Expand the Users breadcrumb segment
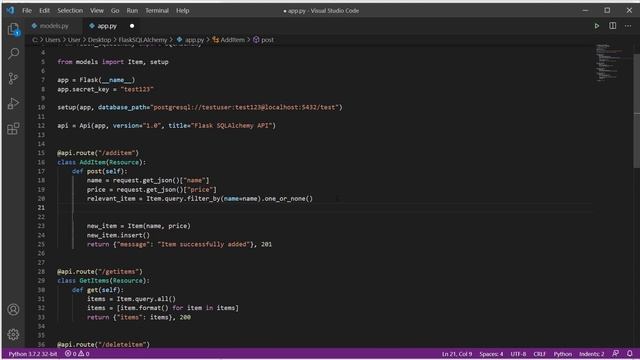Screen dimensions: 640x360 pyautogui.click(x=53, y=40)
